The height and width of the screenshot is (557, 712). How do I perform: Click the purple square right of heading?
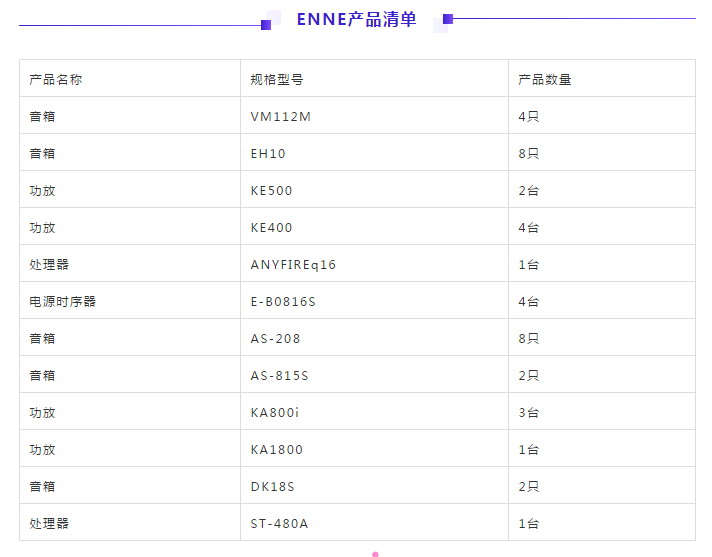[448, 19]
